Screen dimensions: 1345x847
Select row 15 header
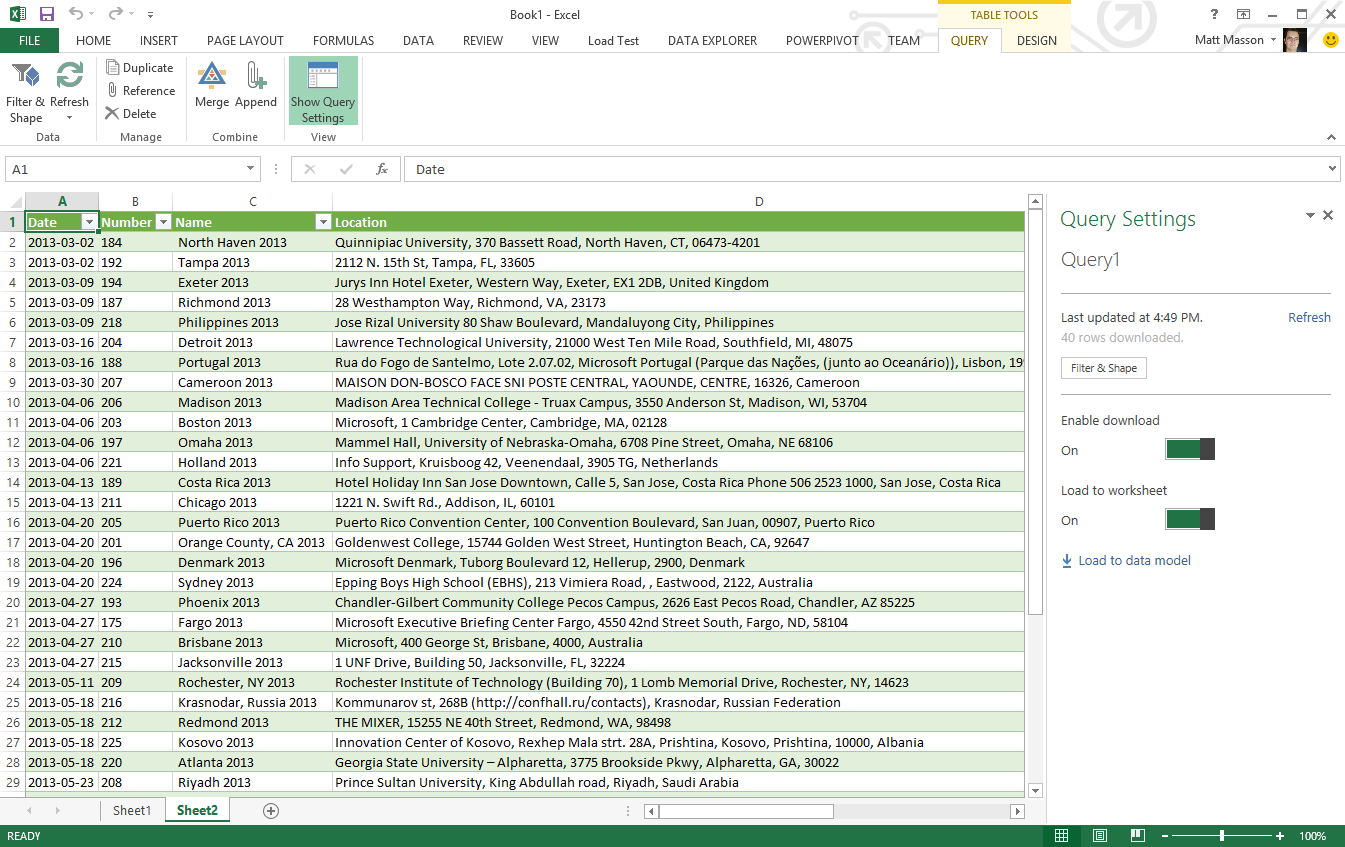tap(13, 502)
